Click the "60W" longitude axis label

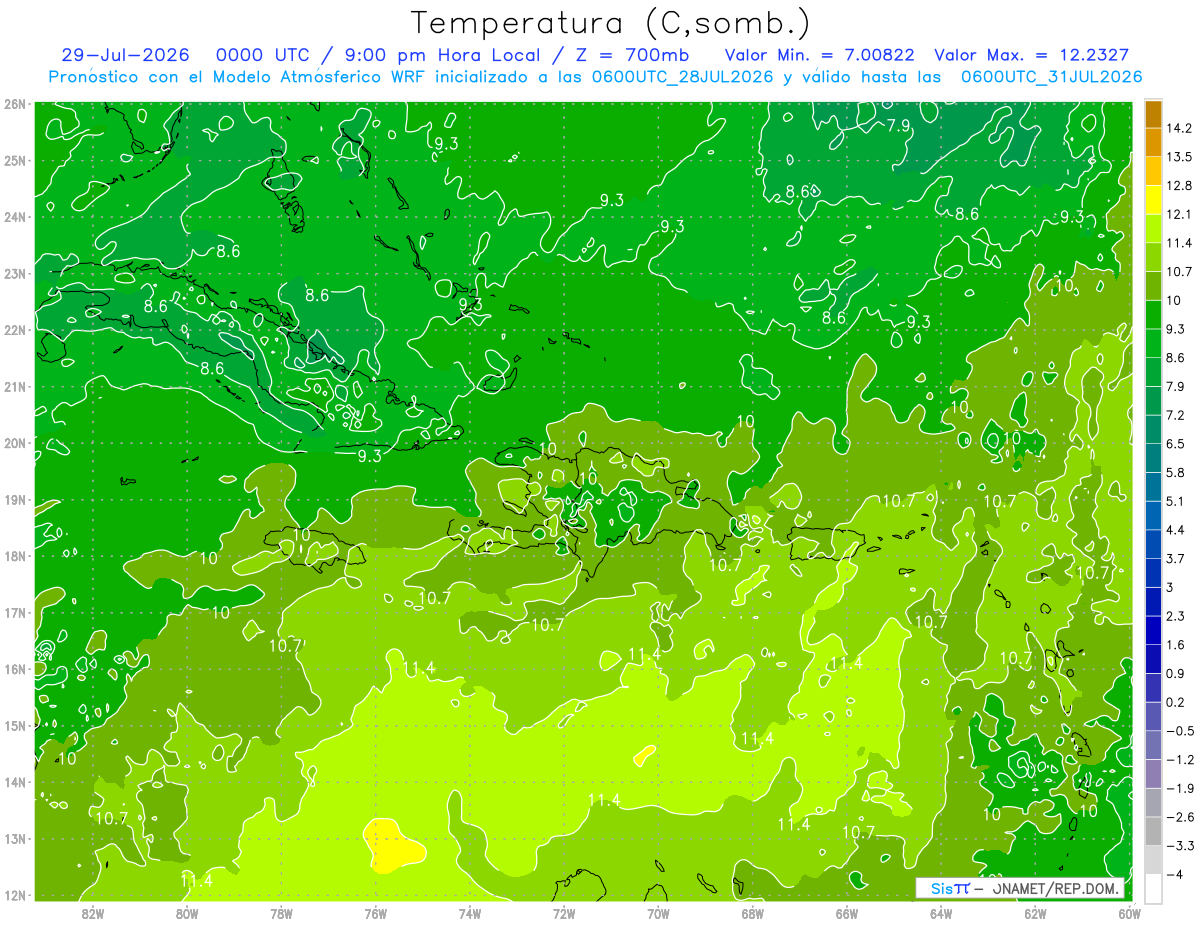point(1130,913)
